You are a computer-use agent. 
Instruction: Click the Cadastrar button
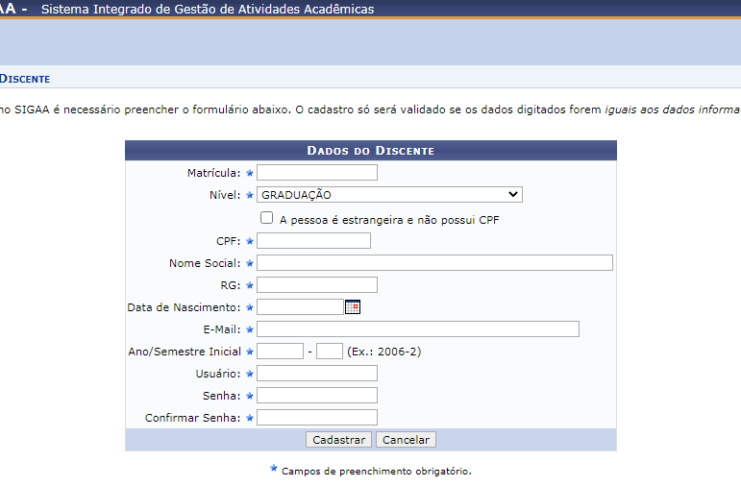[339, 440]
